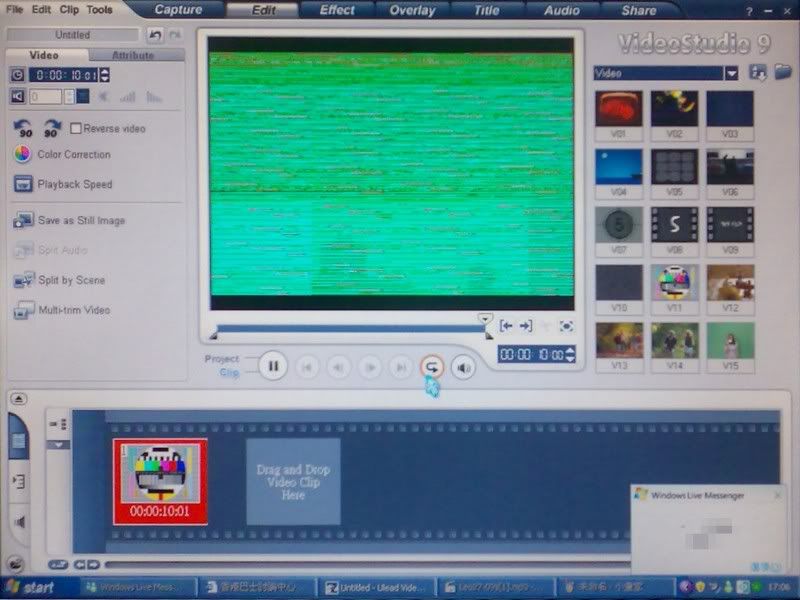
Task: Adjust the clip duration spinner arrows
Action: (105, 75)
